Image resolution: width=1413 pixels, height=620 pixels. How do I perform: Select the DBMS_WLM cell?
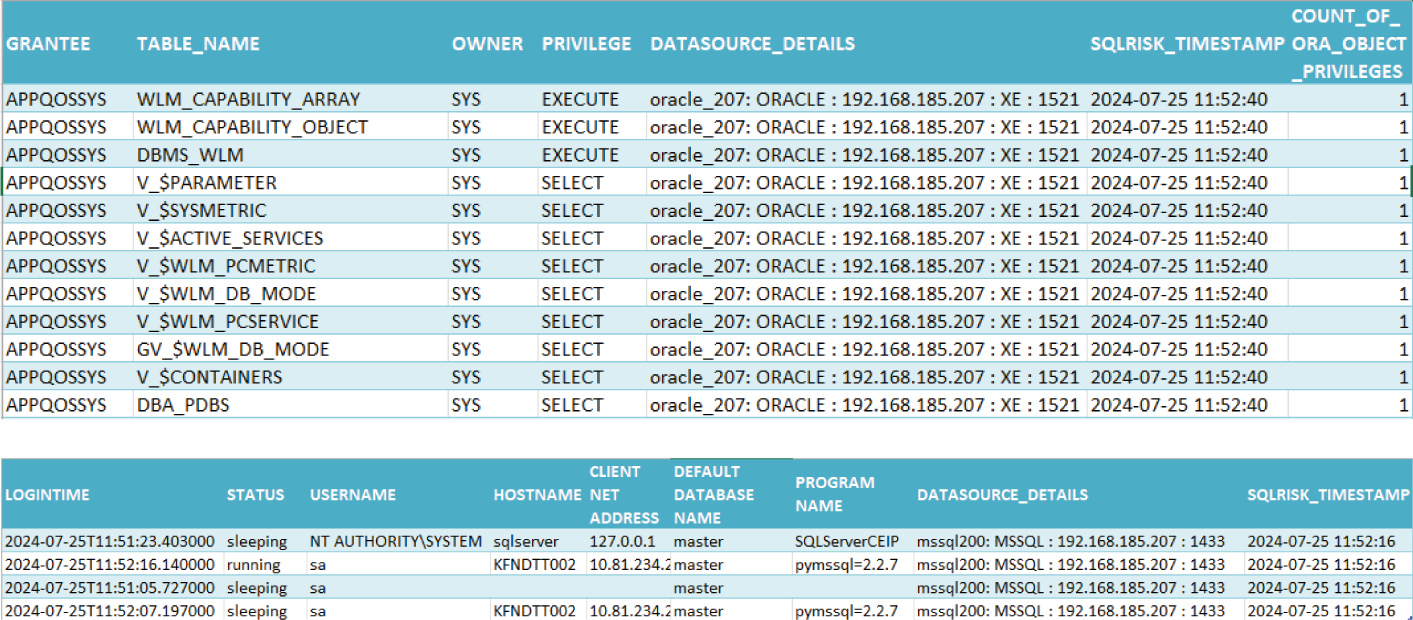coord(190,155)
